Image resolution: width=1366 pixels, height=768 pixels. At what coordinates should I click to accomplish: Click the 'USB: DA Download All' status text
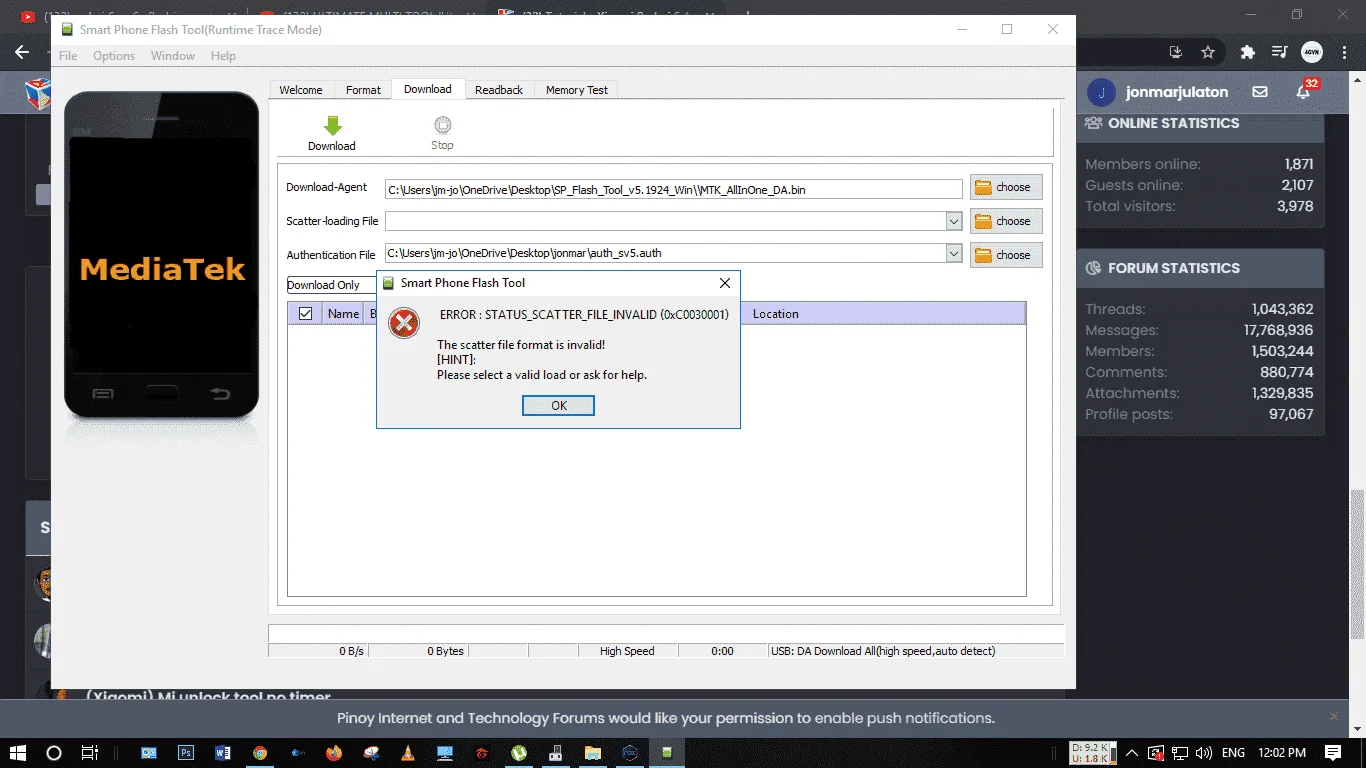click(x=883, y=651)
